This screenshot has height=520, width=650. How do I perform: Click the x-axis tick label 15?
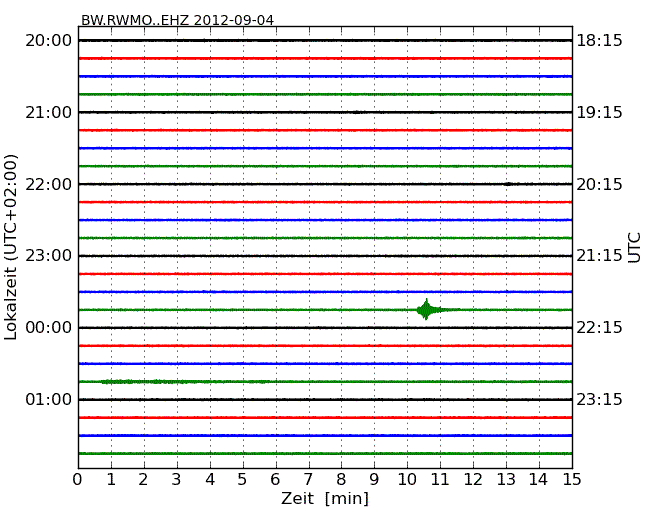tap(572, 479)
